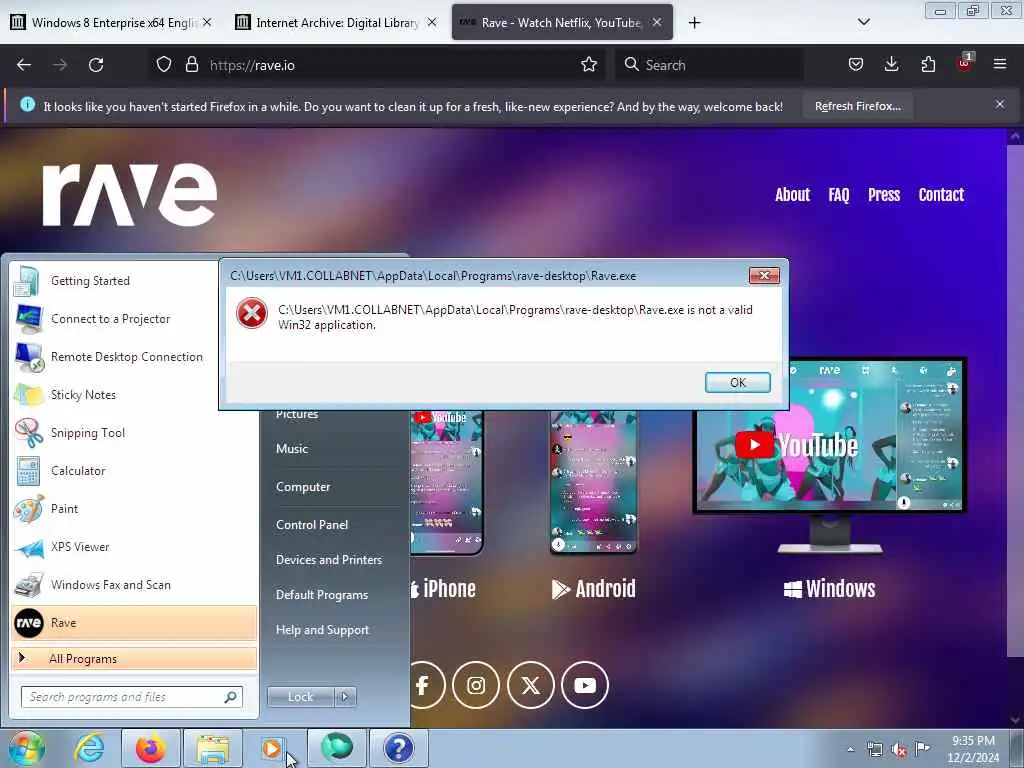This screenshot has width=1024, height=768.
Task: Launch the Snipping Tool
Action: click(x=134, y=432)
